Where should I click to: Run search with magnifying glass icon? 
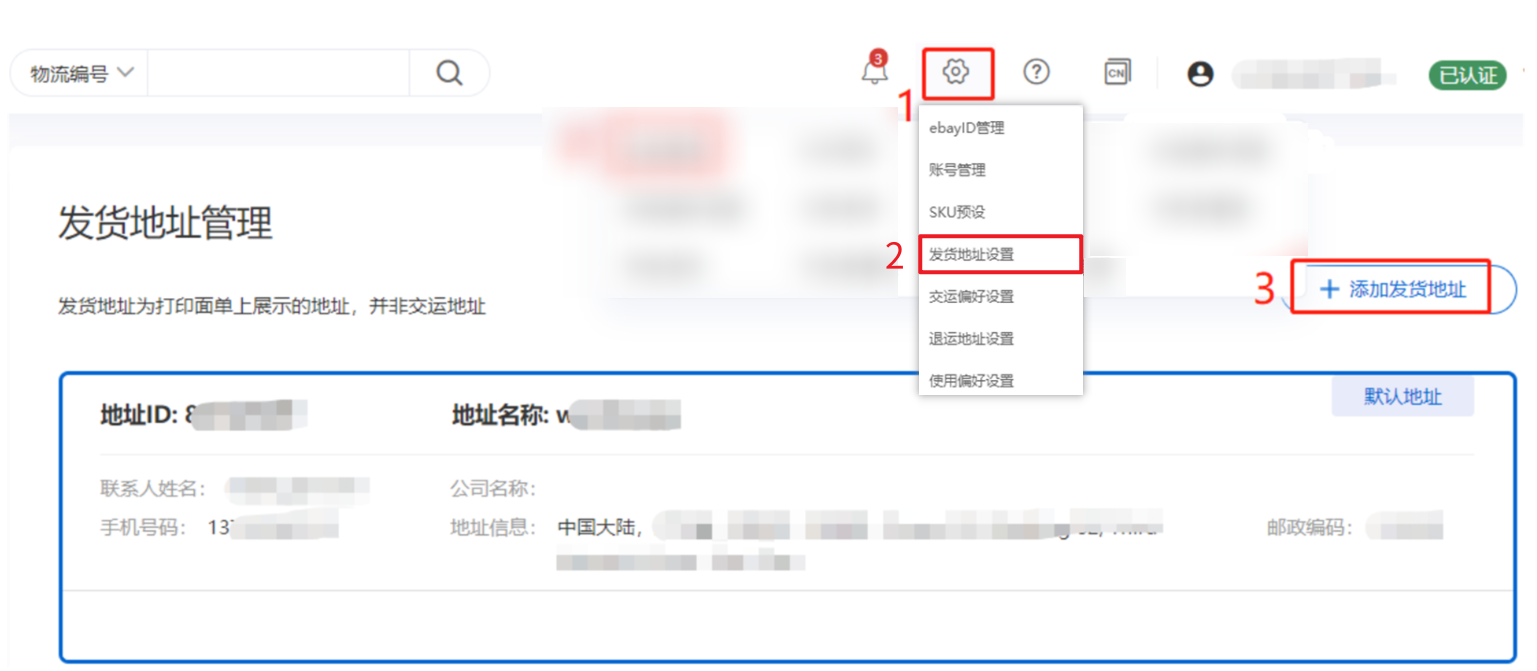coord(450,73)
